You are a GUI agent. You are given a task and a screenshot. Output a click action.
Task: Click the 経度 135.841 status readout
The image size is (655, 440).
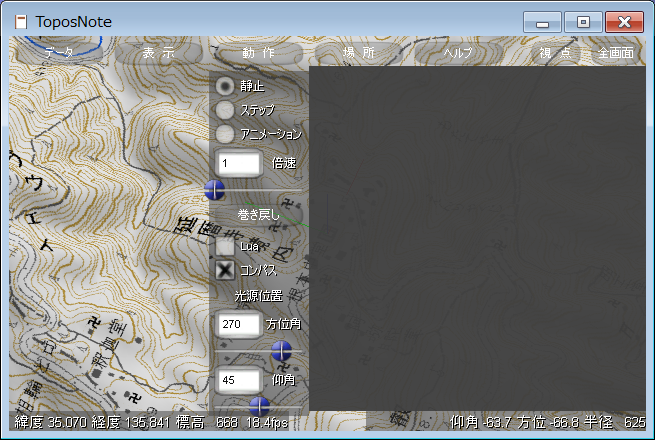tap(131, 422)
